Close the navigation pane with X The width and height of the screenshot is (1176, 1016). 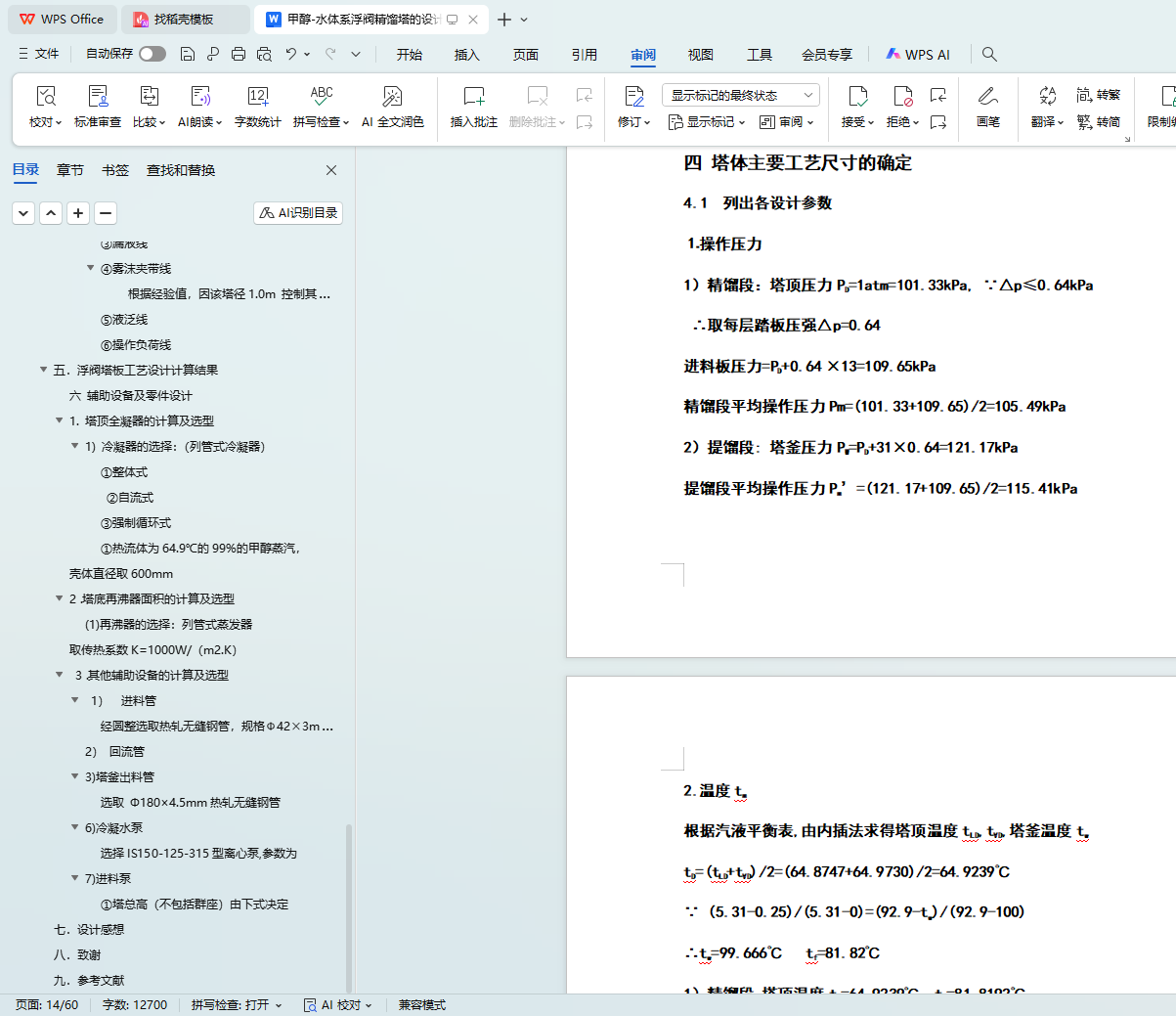point(331,170)
